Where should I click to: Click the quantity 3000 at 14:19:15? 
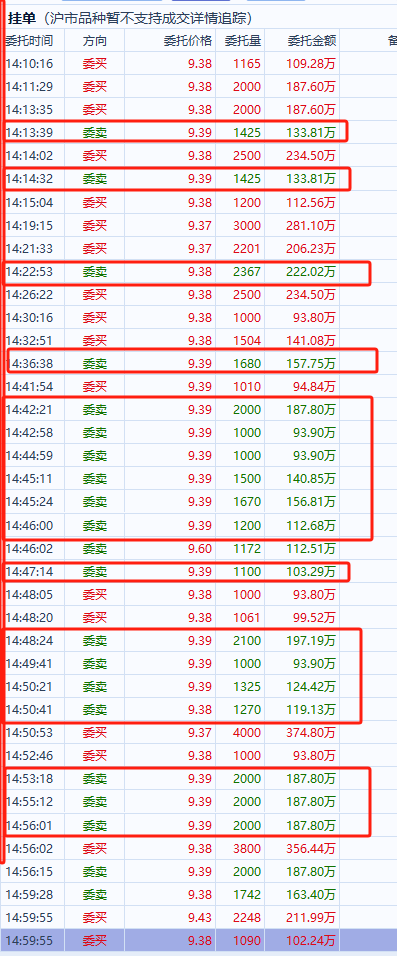[x=247, y=226]
